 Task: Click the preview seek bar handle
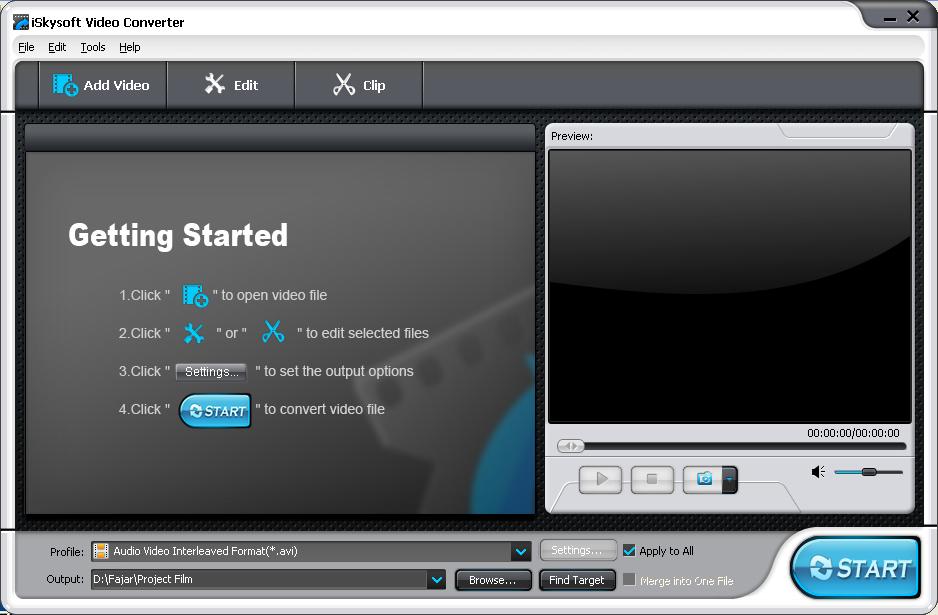pyautogui.click(x=570, y=446)
